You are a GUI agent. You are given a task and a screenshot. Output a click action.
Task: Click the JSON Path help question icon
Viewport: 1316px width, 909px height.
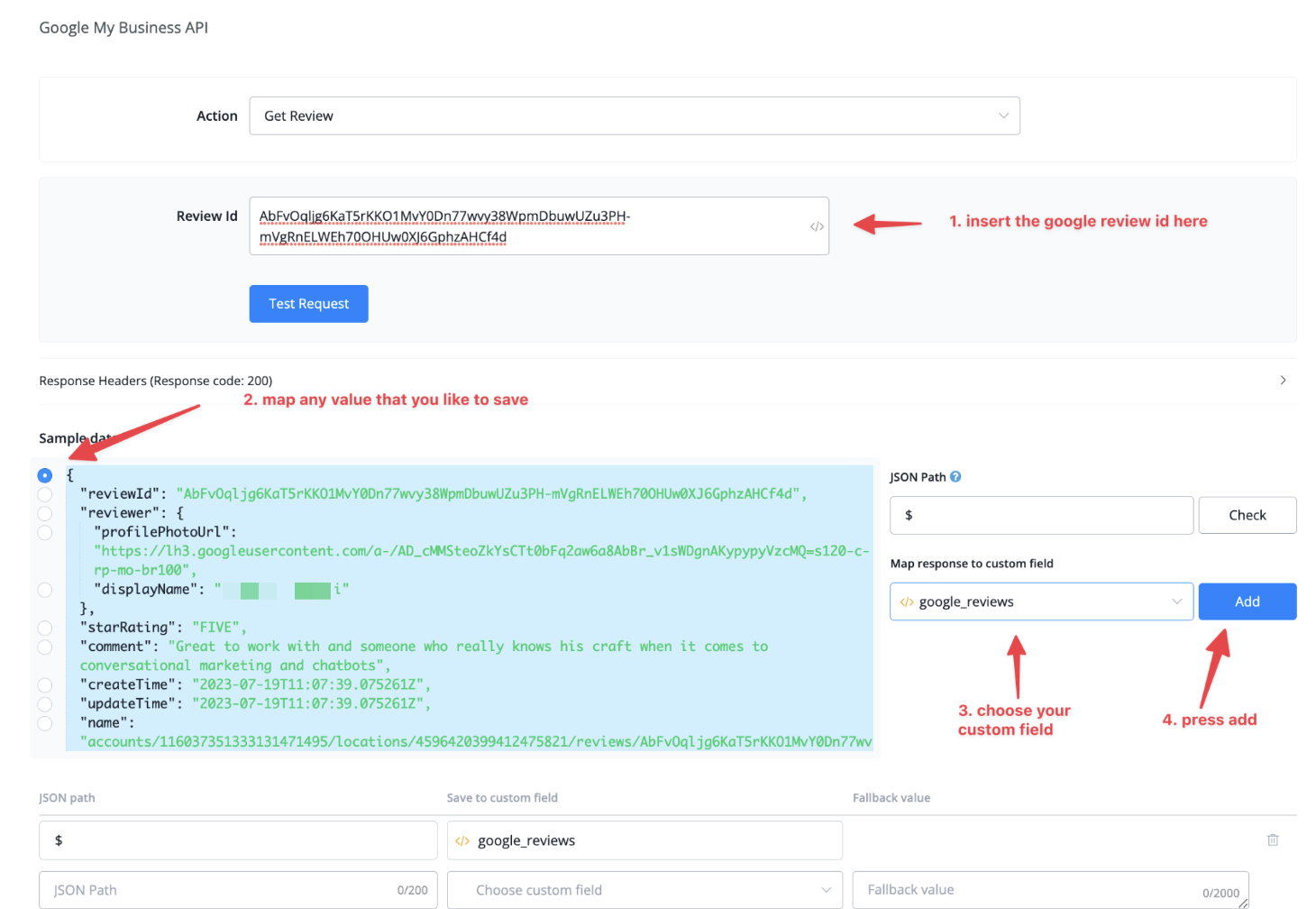[x=955, y=477]
